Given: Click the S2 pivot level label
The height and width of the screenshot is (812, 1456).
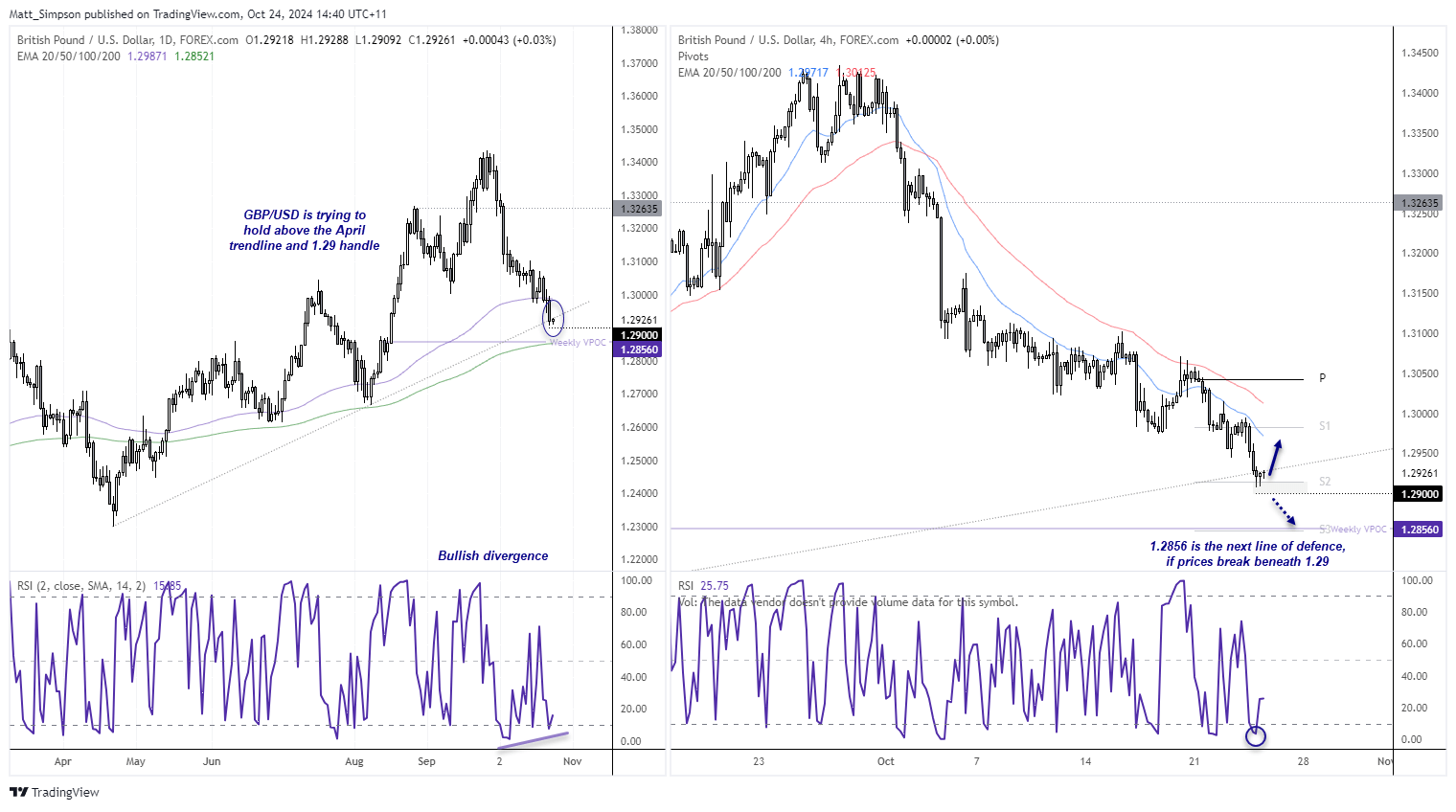Looking at the screenshot, I should tap(1325, 482).
